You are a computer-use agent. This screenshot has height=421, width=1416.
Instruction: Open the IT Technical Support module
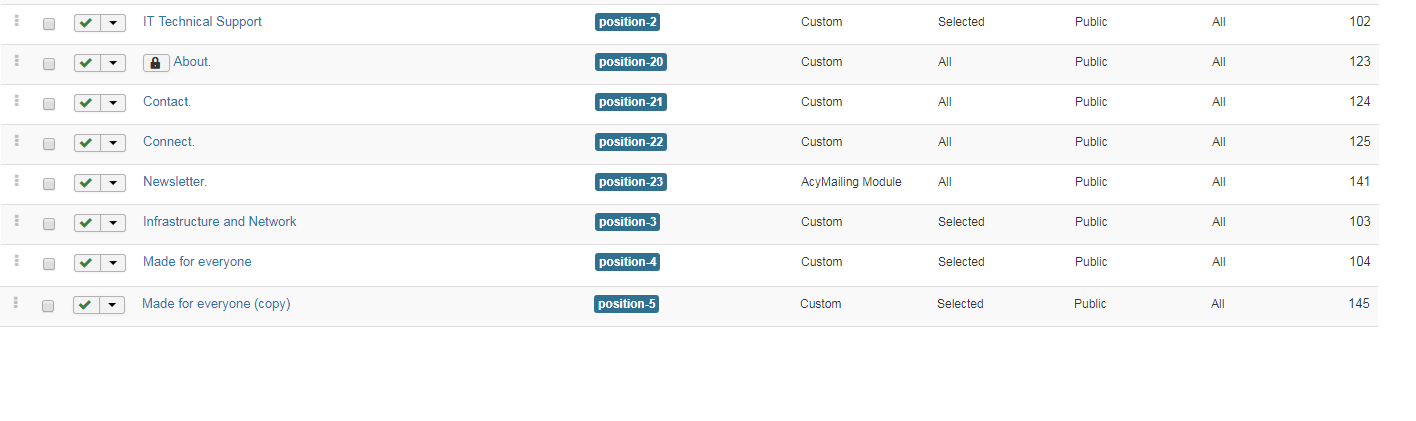[202, 22]
